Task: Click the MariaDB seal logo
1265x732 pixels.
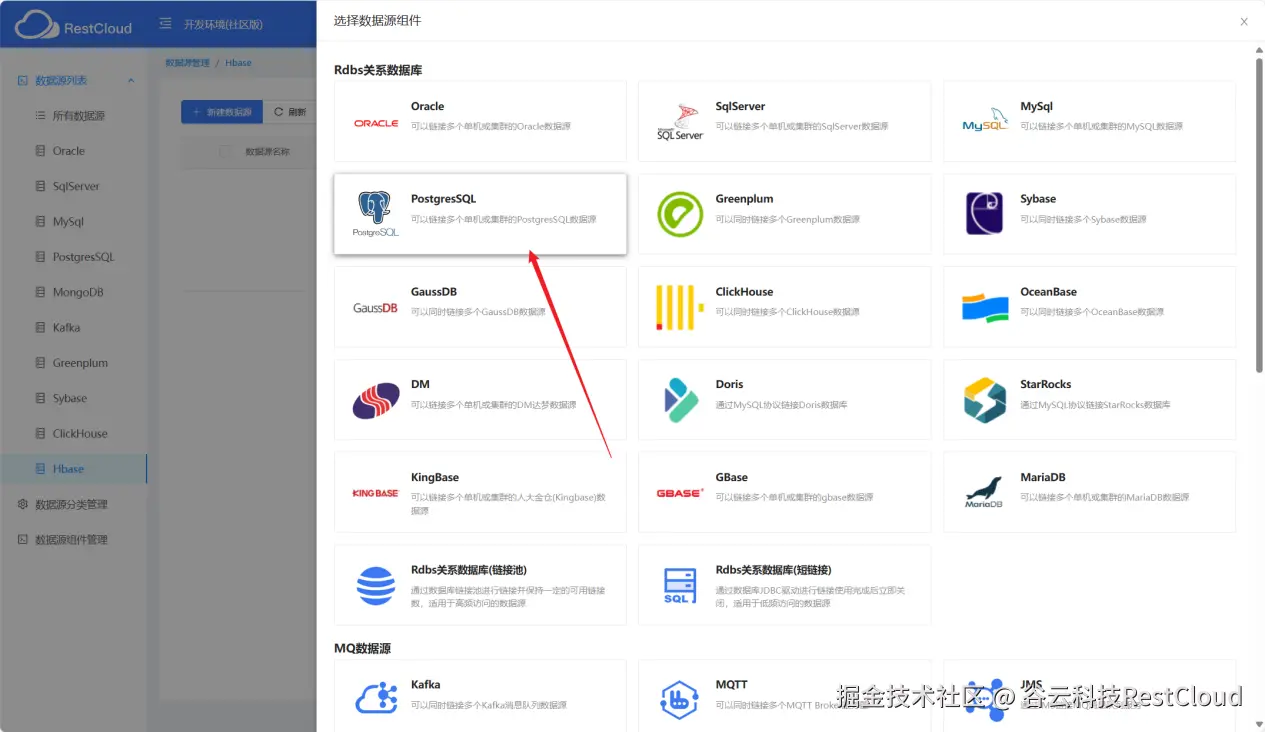Action: pyautogui.click(x=985, y=492)
